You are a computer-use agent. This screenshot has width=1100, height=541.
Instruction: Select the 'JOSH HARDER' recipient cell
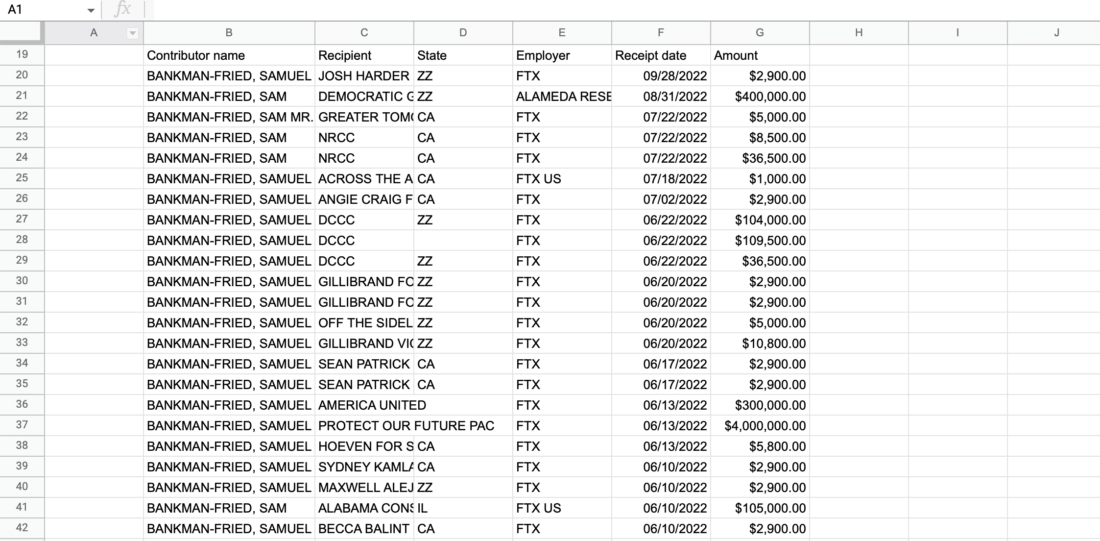[x=364, y=76]
